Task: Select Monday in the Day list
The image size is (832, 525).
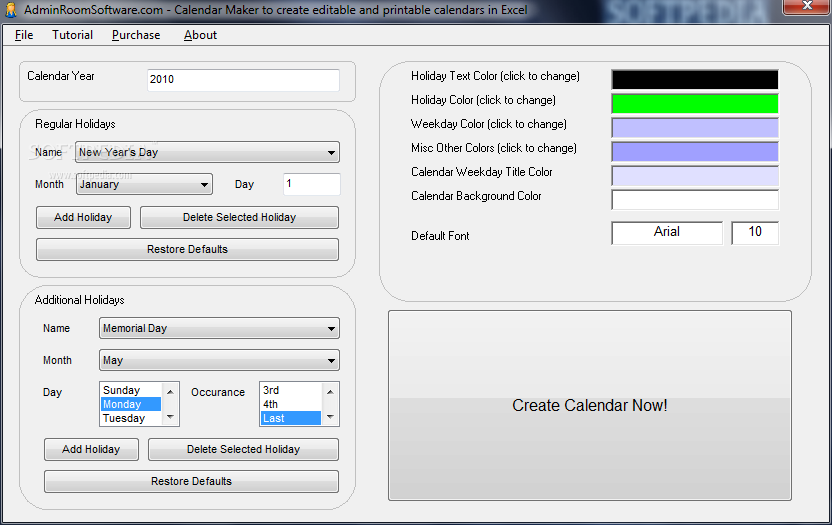Action: tap(131, 404)
